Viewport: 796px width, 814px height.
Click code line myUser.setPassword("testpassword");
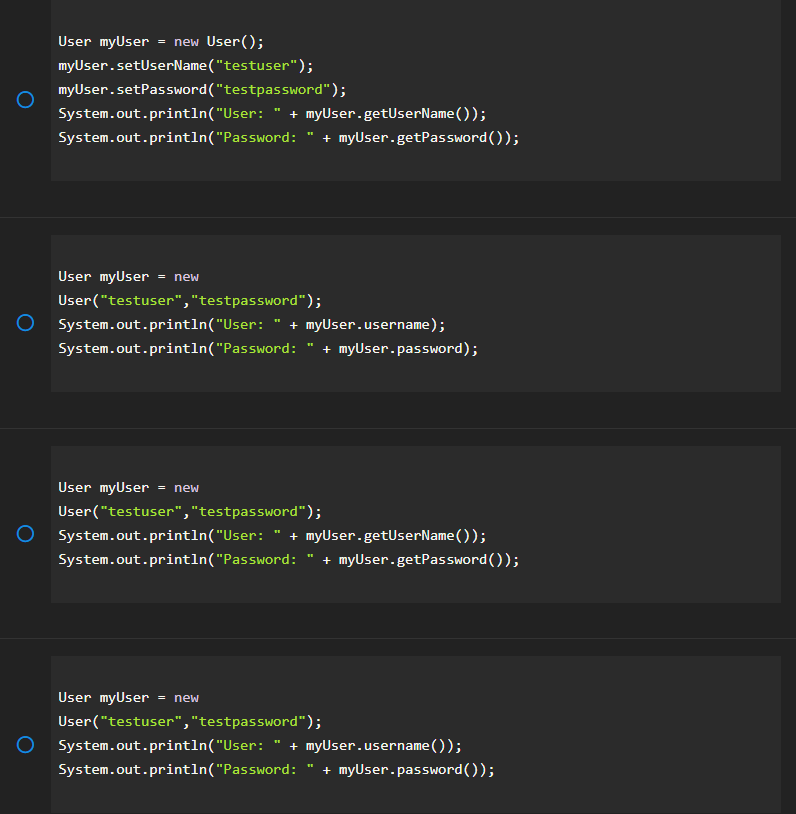[x=203, y=89]
